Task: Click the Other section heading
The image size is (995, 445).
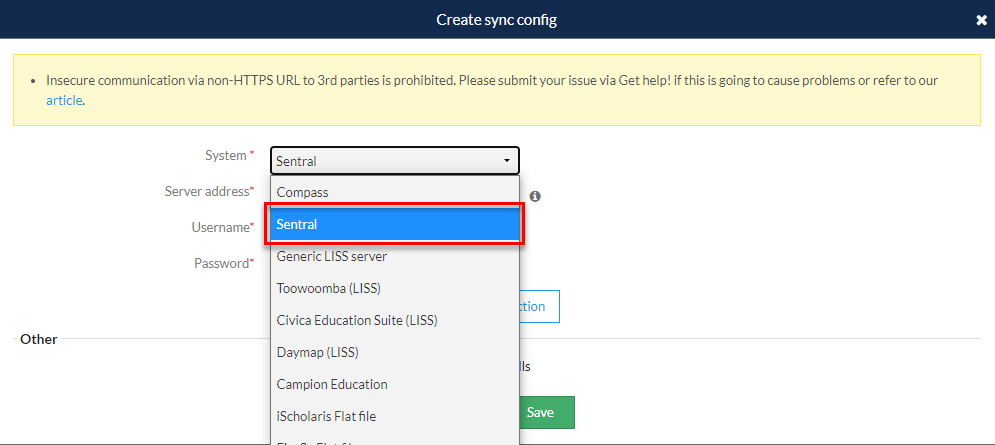Action: [x=39, y=339]
